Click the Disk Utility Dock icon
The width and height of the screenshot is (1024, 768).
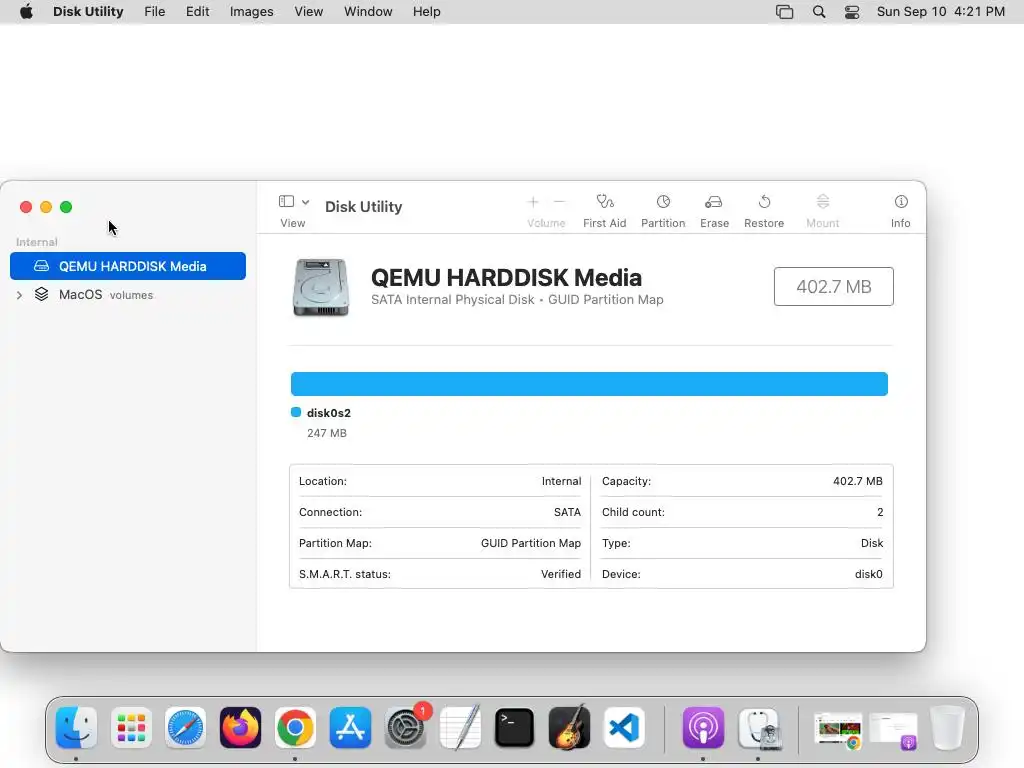click(x=759, y=728)
